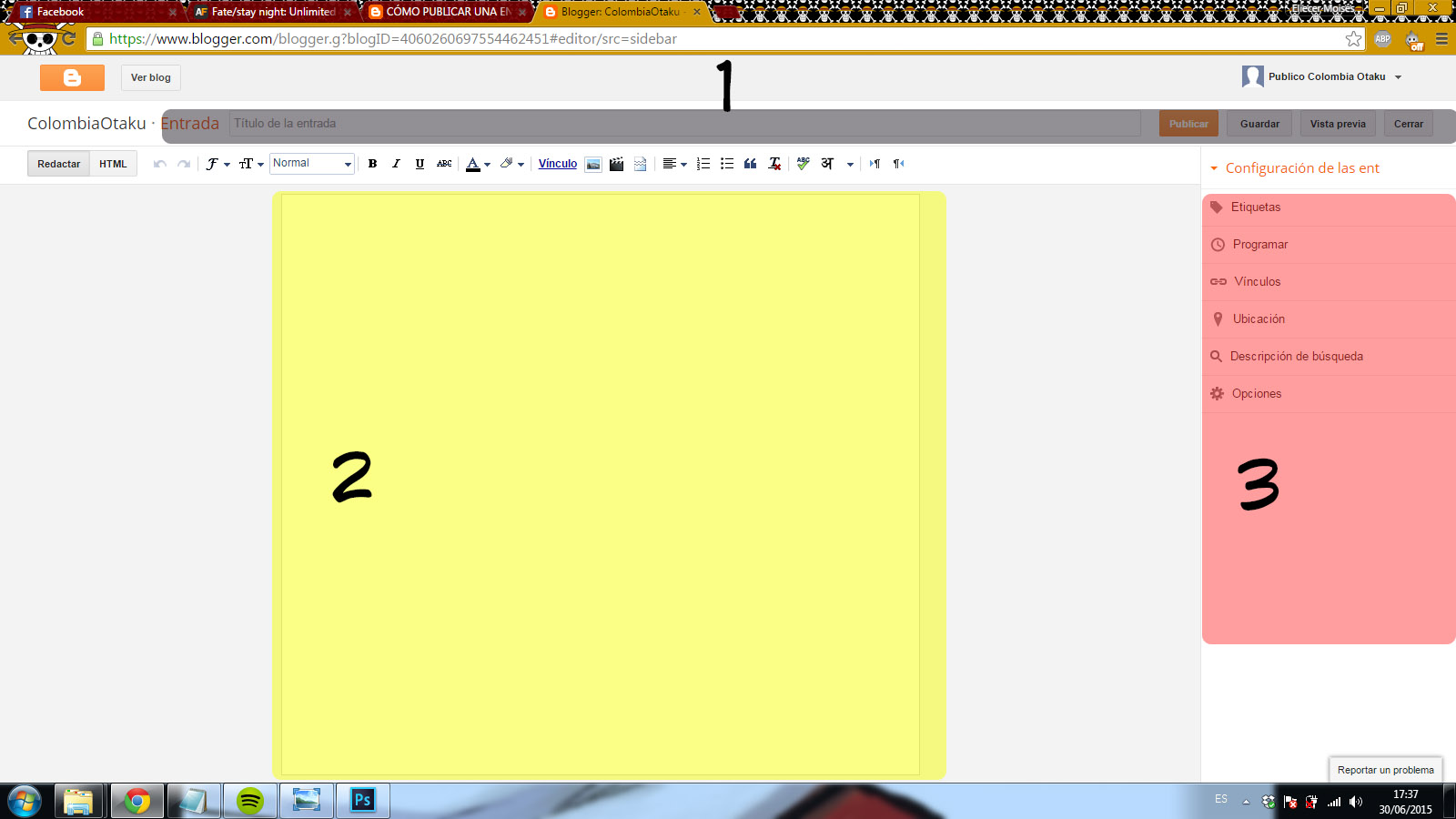Viewport: 1456px width, 819px height.
Task: Insert a link with Vínculo
Action: point(558,164)
